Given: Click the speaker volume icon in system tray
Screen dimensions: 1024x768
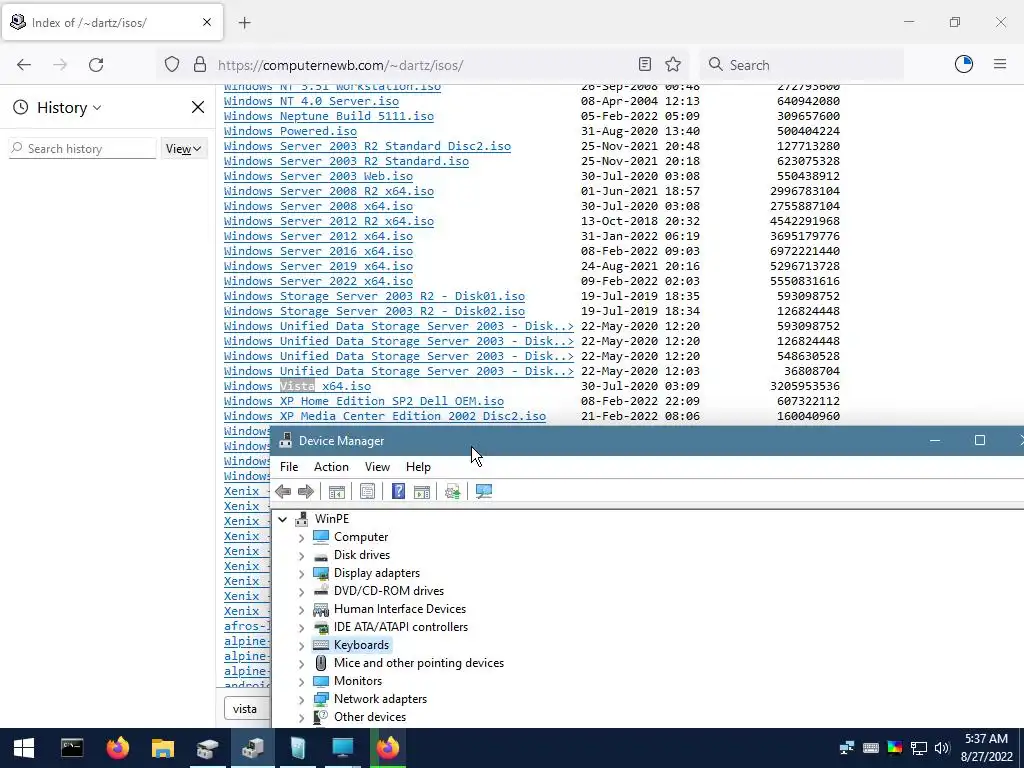Looking at the screenshot, I should 942,748.
